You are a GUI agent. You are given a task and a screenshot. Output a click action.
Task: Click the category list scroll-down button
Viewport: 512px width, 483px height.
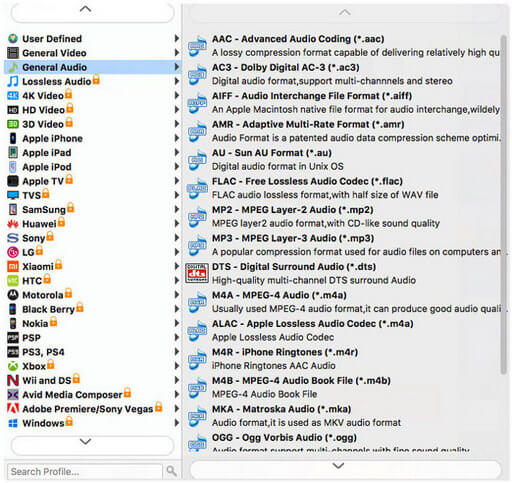tap(92, 444)
